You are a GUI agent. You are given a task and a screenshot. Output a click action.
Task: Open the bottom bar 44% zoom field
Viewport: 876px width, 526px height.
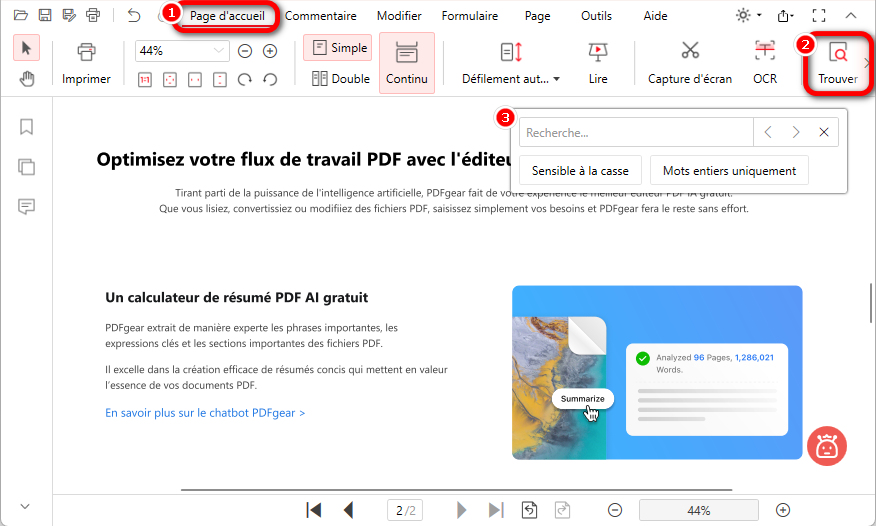click(698, 510)
